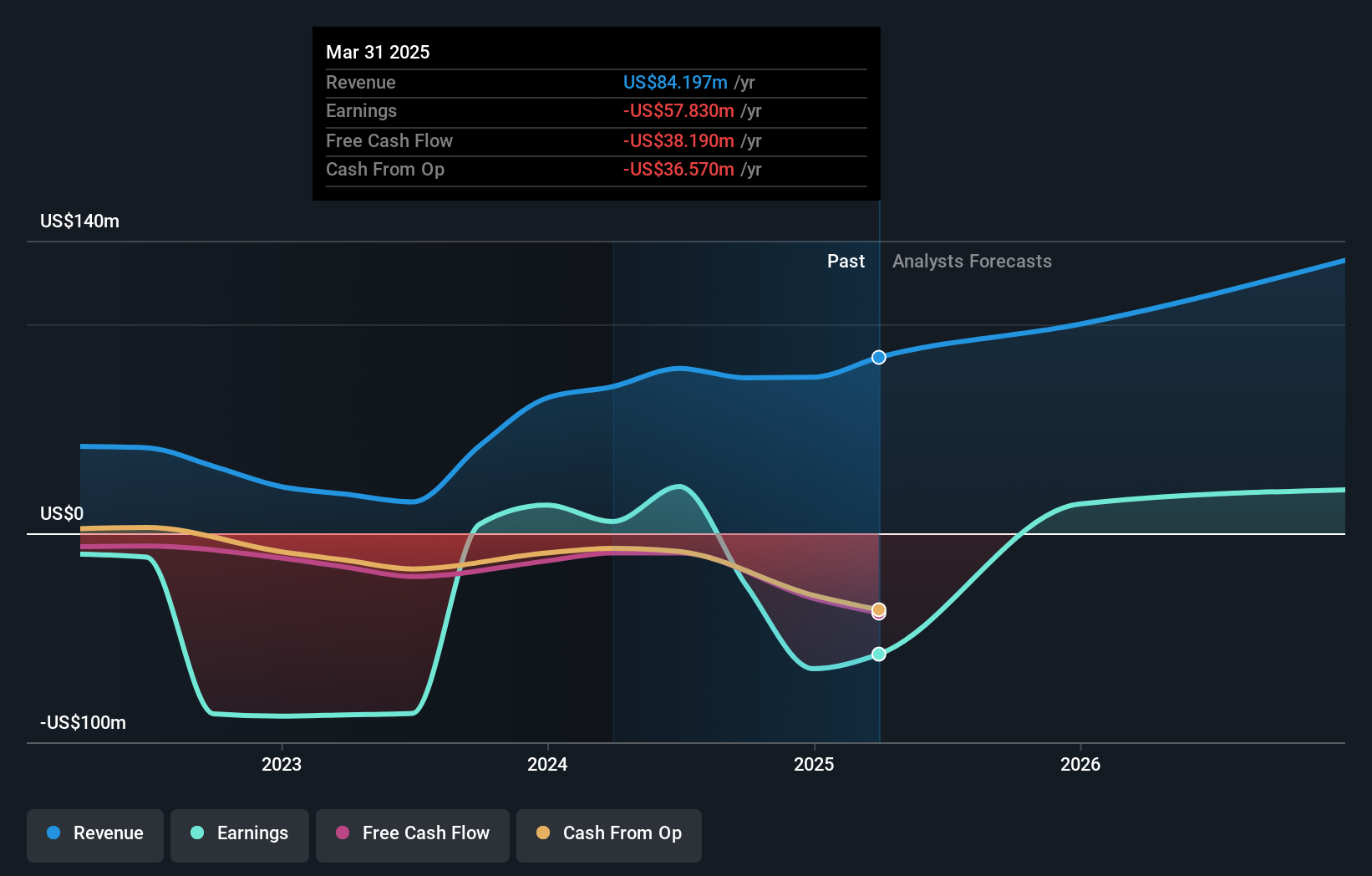Click the teal Earnings dot in legend
1372x876 pixels.
[x=197, y=833]
